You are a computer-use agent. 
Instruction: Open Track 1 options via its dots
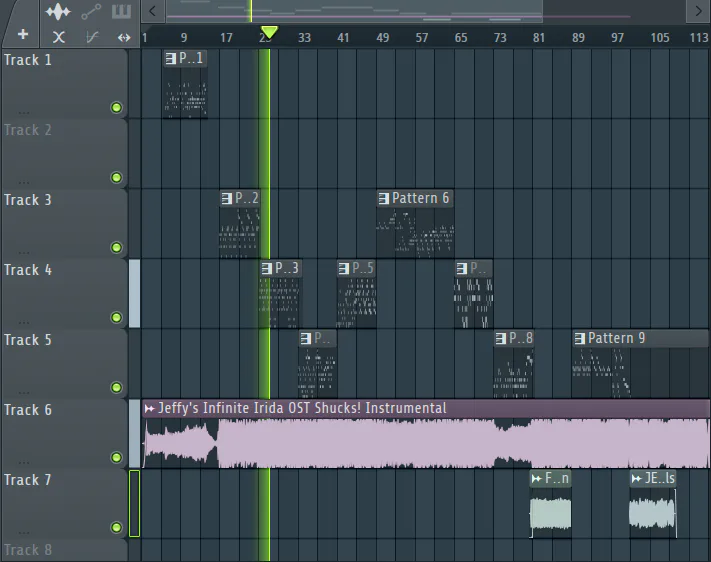tap(24, 112)
